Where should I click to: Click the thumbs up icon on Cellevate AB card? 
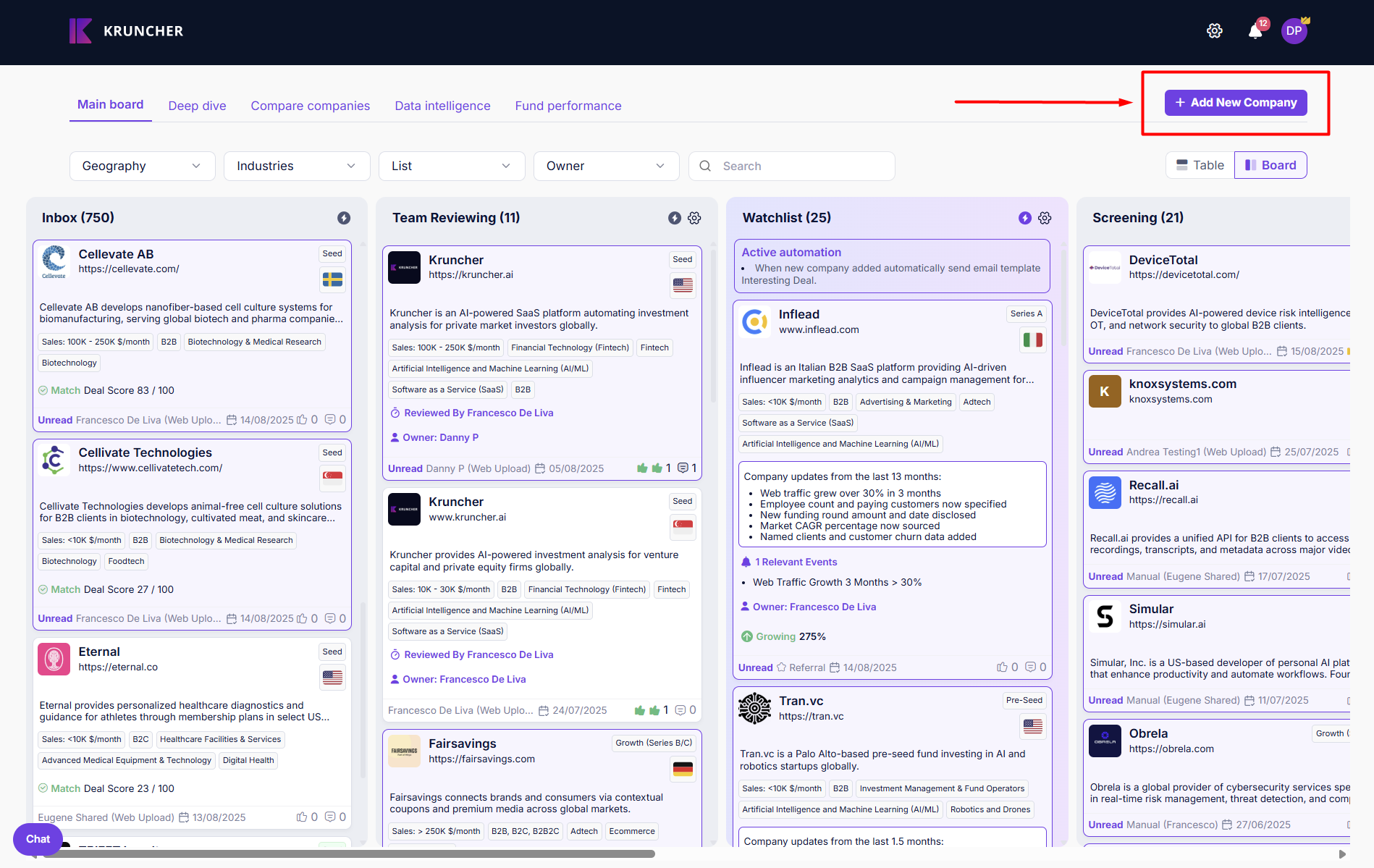point(302,420)
